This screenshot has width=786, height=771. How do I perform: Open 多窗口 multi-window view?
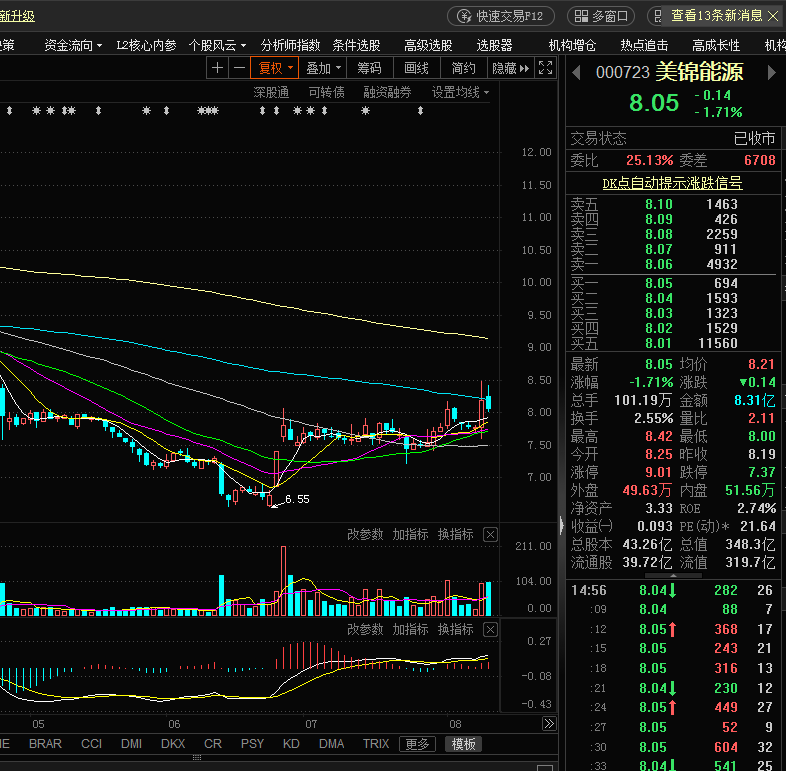point(601,16)
